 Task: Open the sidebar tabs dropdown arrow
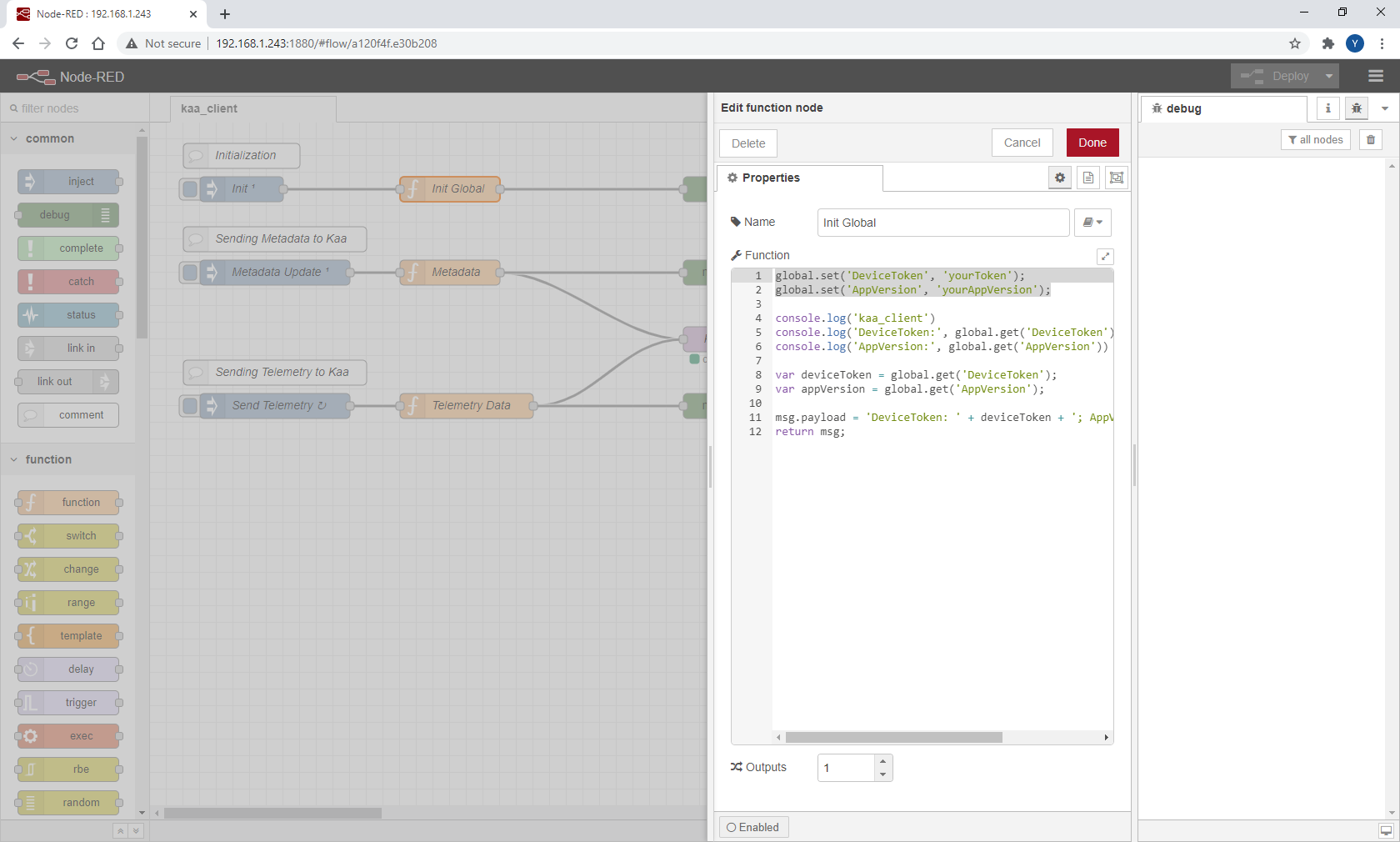click(1385, 108)
